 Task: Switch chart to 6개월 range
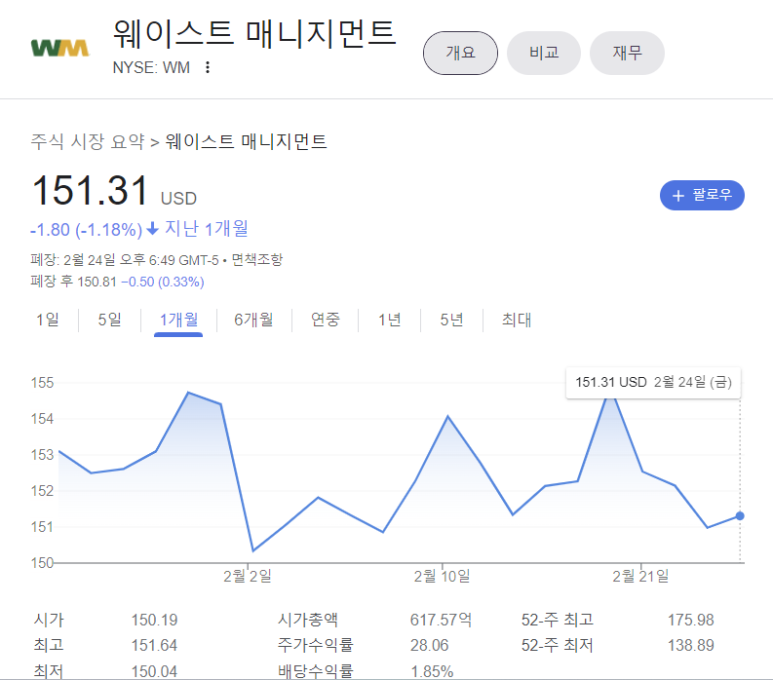coord(253,320)
